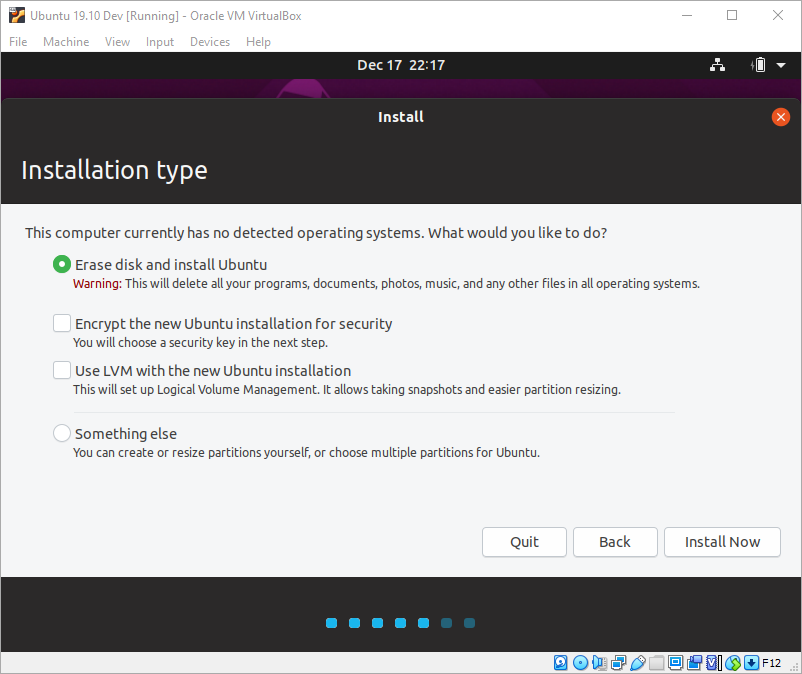Open the system menu dropdown arrow in top bar
The image size is (802, 674).
coord(781,65)
